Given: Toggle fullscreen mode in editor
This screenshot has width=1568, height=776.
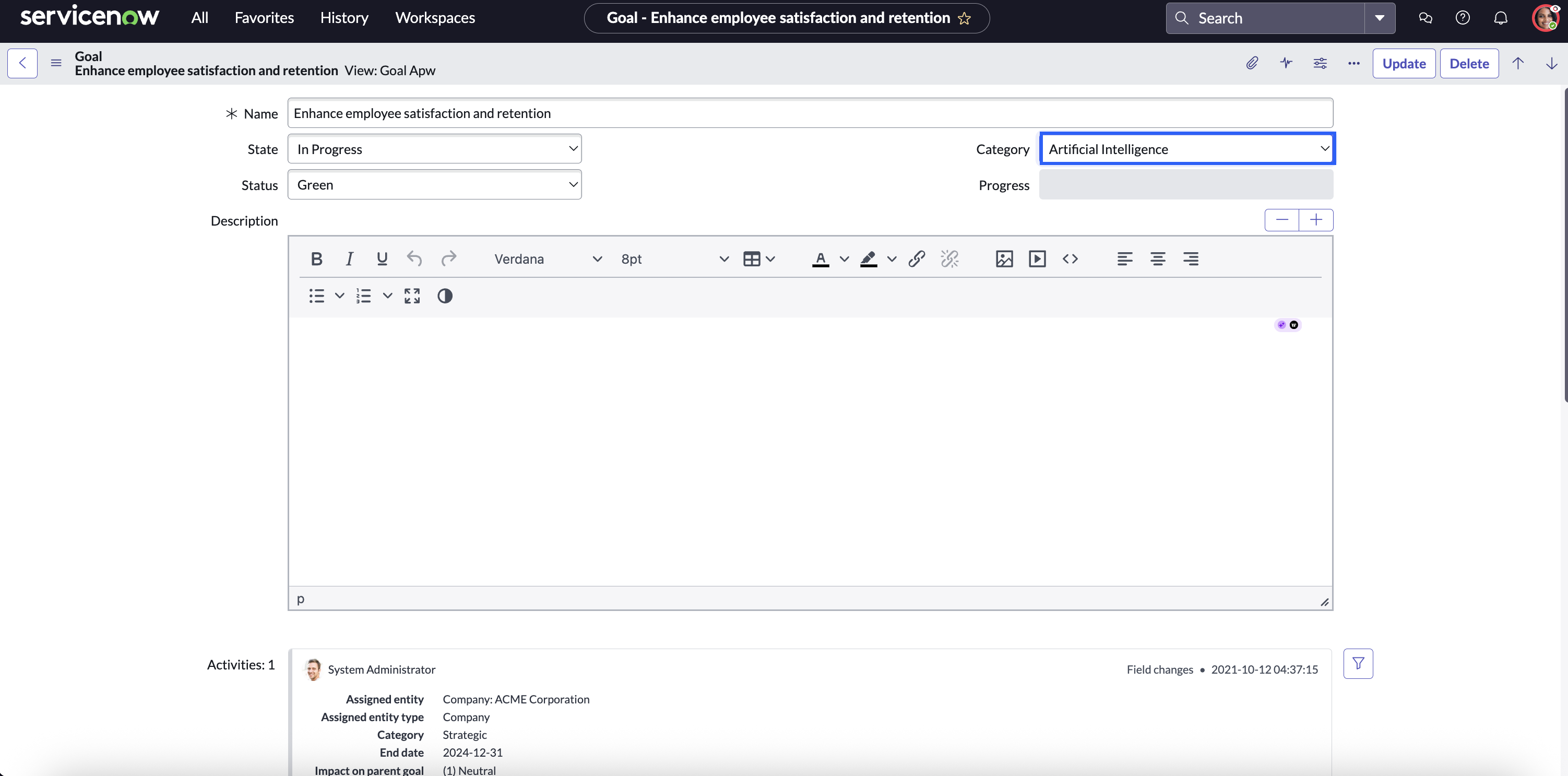Looking at the screenshot, I should [412, 296].
